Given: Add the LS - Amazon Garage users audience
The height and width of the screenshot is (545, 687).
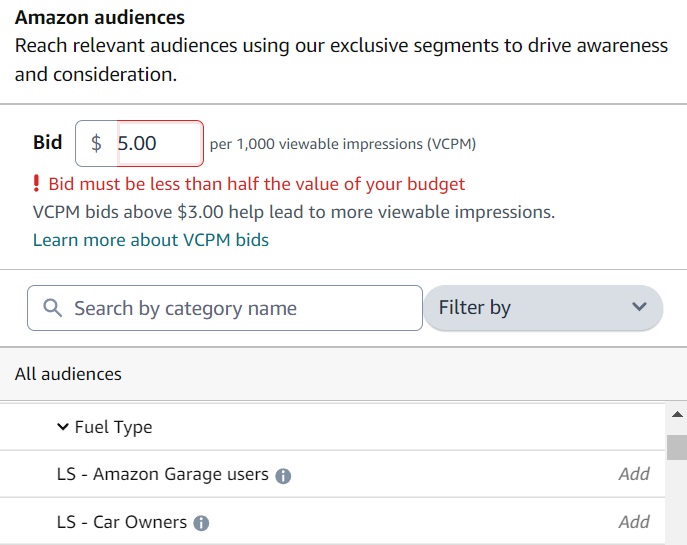Looking at the screenshot, I should point(633,474).
